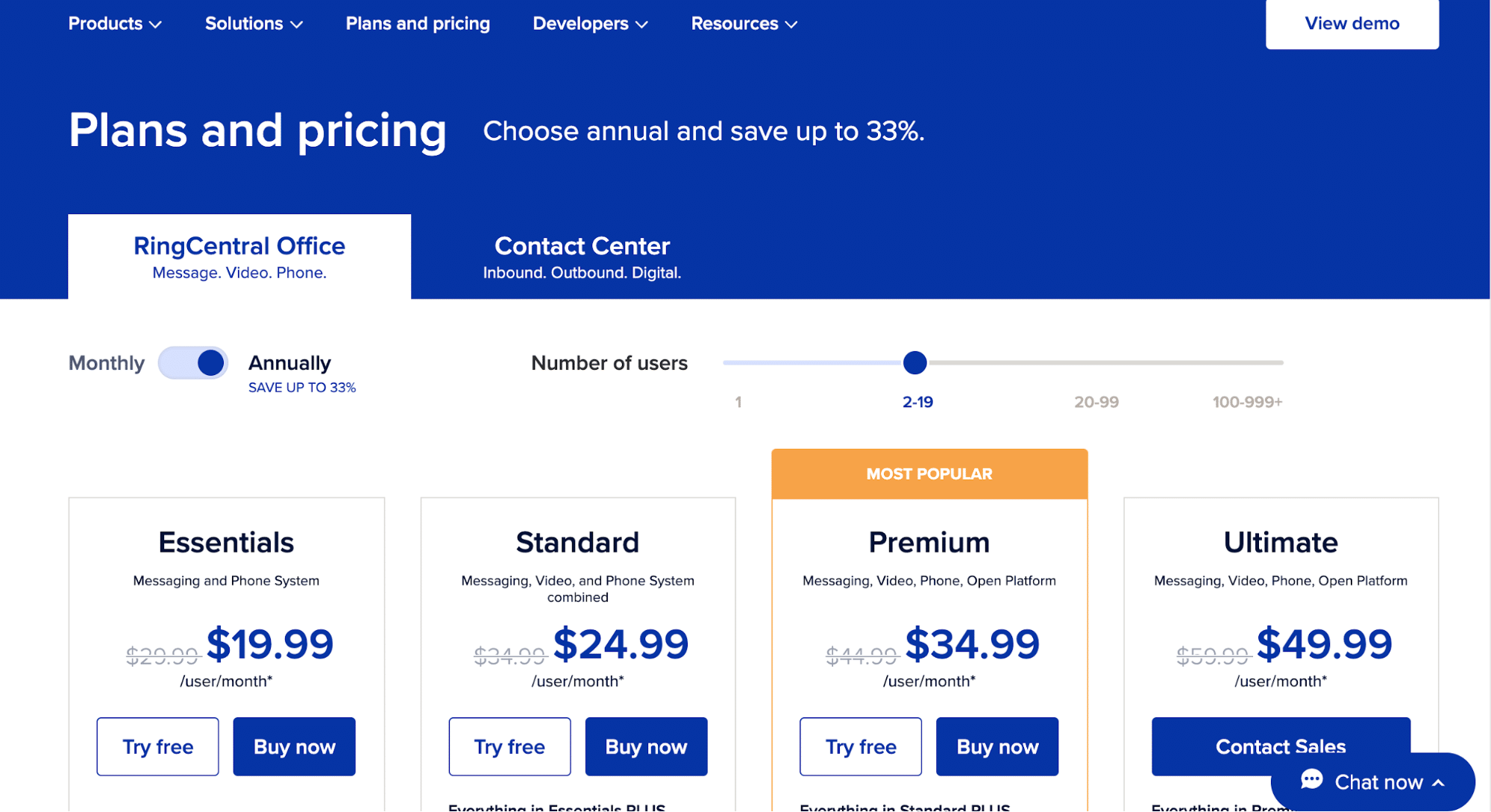
Task: Expand the Resources dropdown menu
Action: click(744, 24)
